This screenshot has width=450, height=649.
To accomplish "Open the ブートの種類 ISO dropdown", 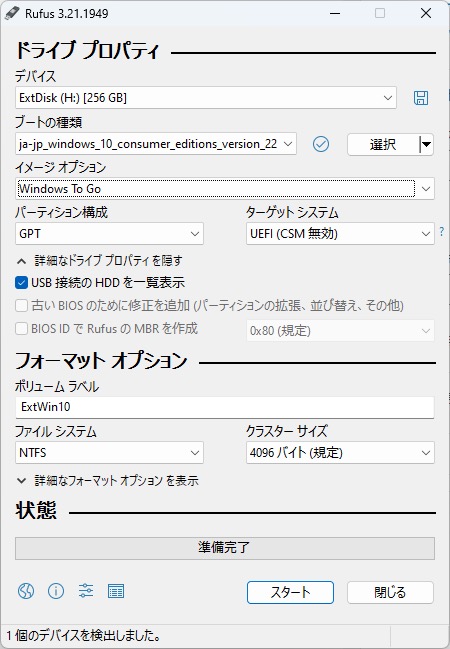I will [x=156, y=144].
